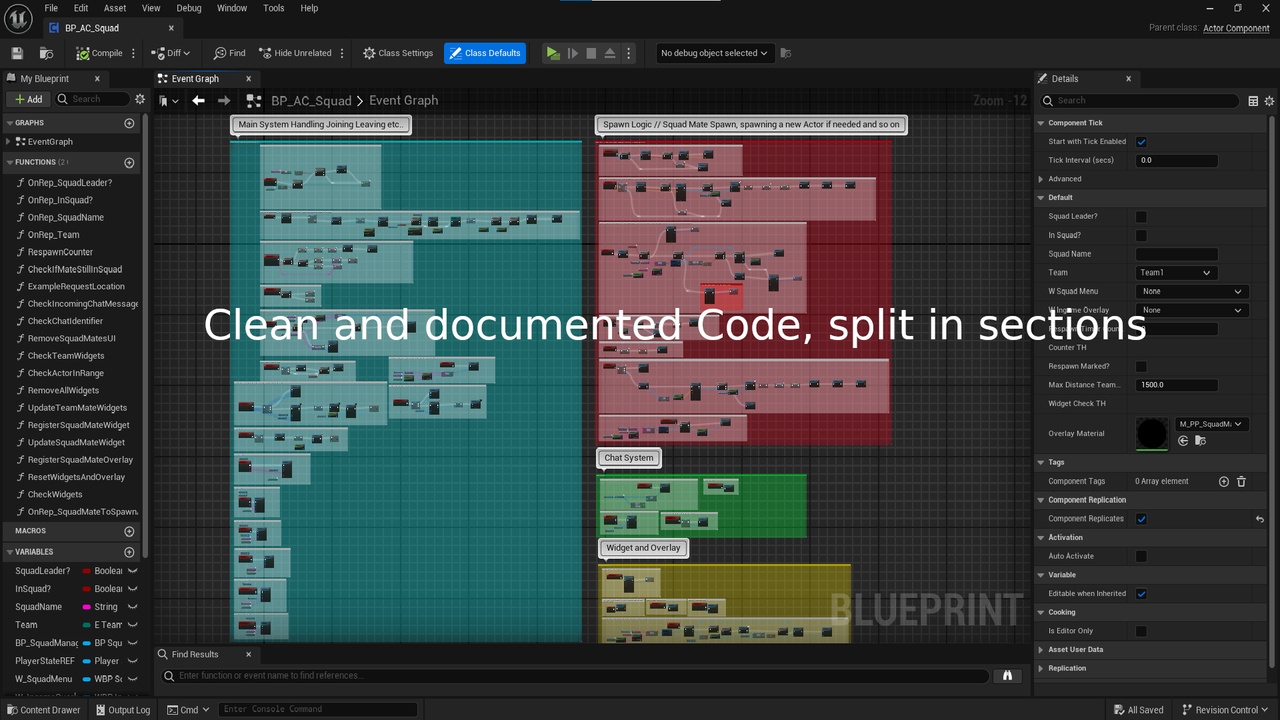
Task: Remove all Component Tags with trash icon
Action: pyautogui.click(x=1241, y=481)
